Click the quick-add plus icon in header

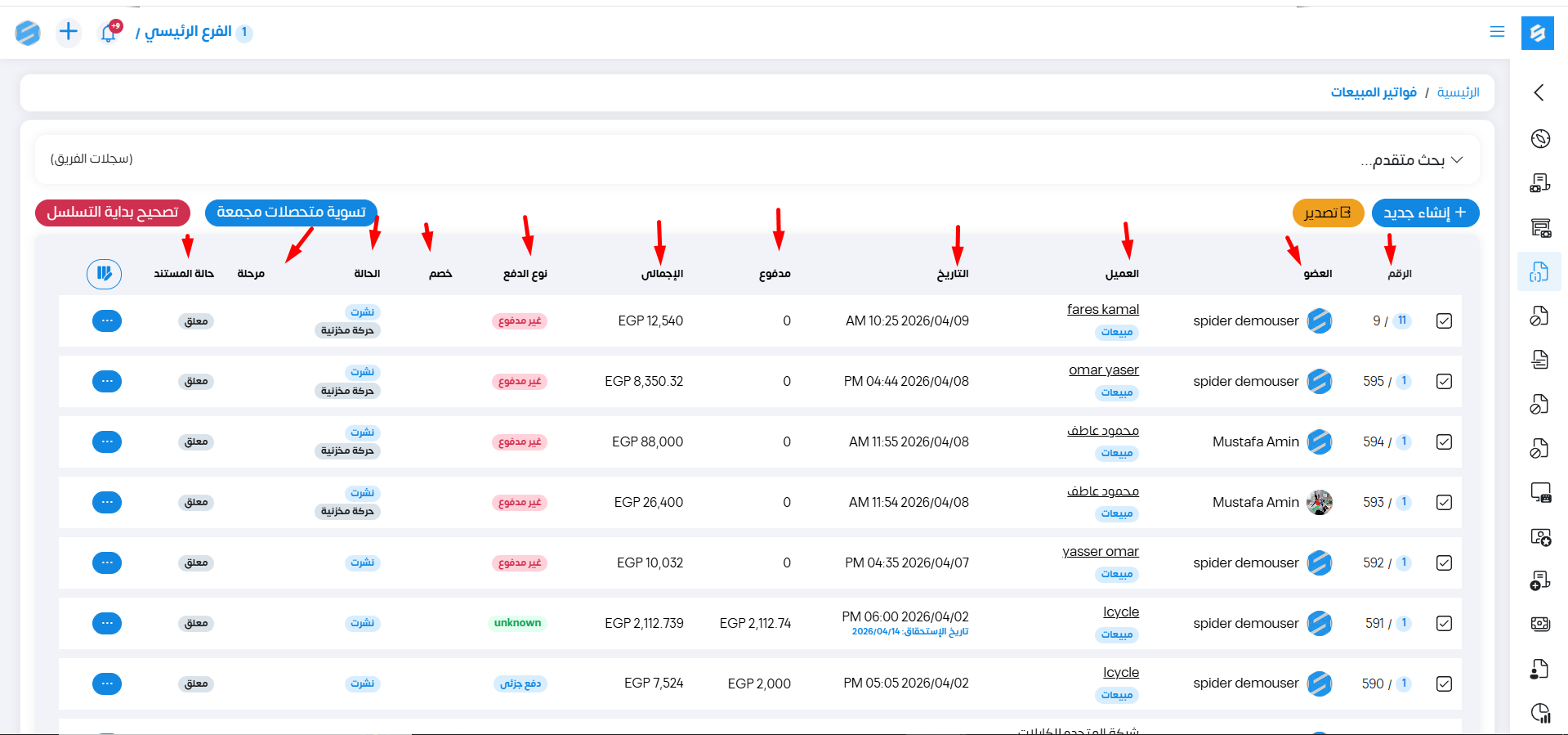click(x=69, y=32)
